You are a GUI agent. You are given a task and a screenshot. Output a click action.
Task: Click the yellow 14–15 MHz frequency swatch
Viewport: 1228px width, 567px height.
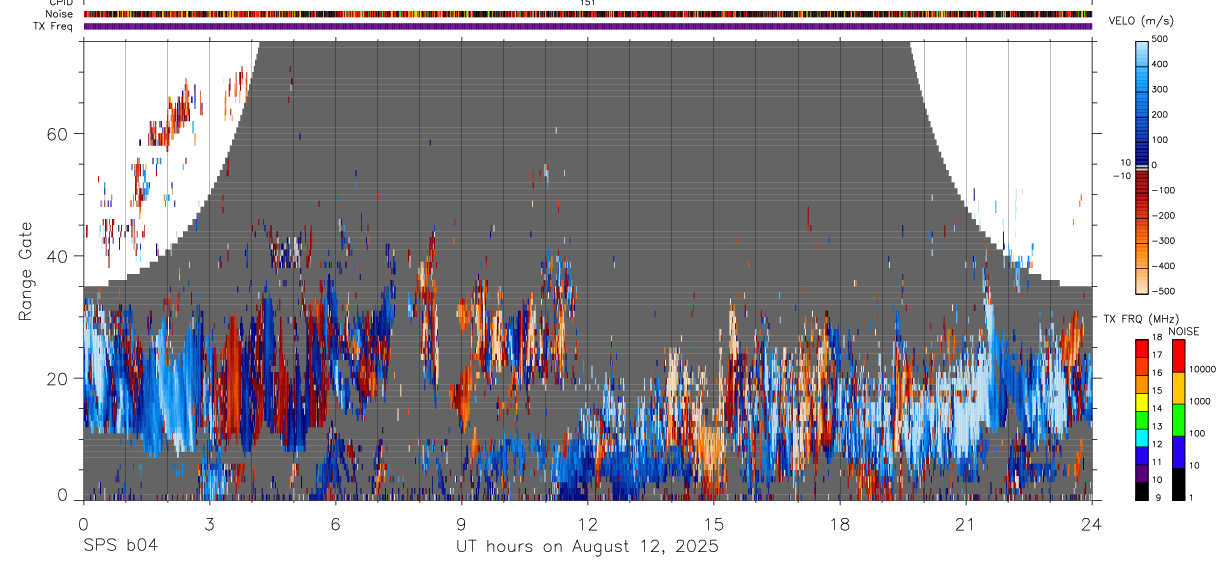point(1141,402)
